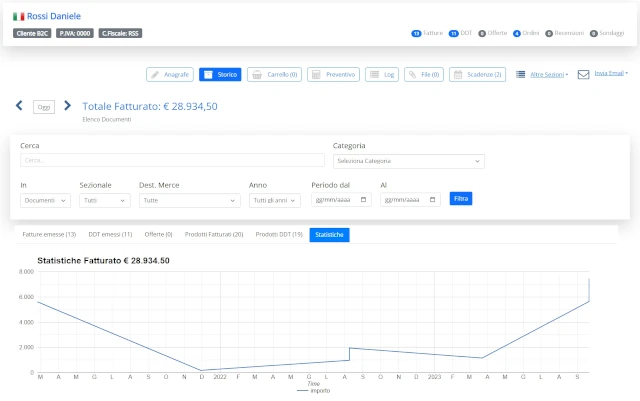Click the Italian flag icon beside Rossi Daniele
Viewport: 640px width, 401px height.
pos(18,16)
